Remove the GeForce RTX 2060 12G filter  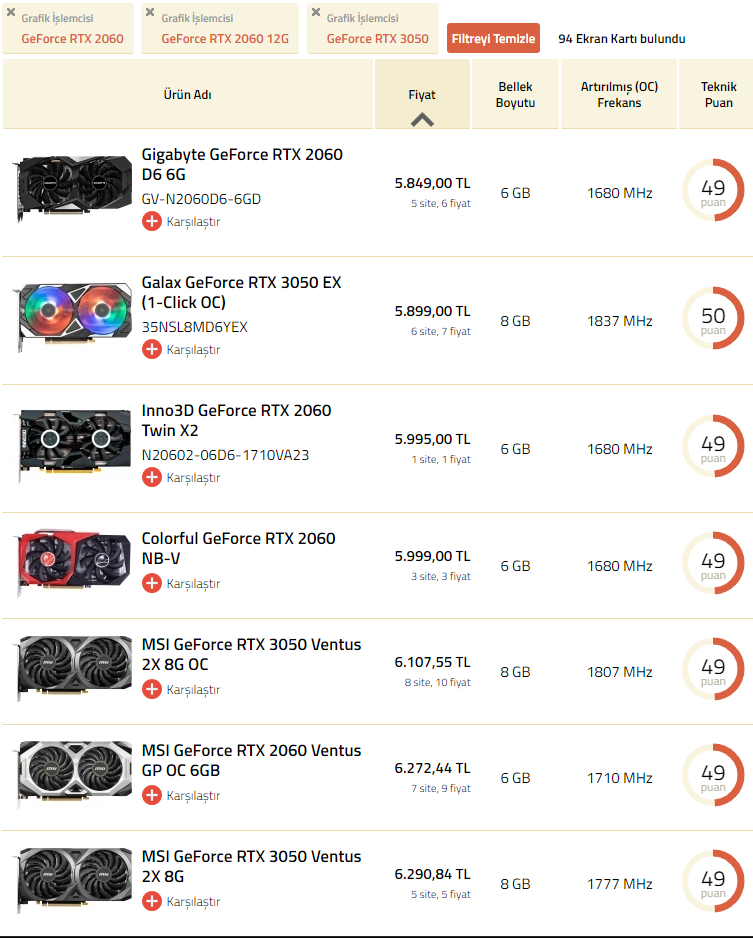pos(150,13)
